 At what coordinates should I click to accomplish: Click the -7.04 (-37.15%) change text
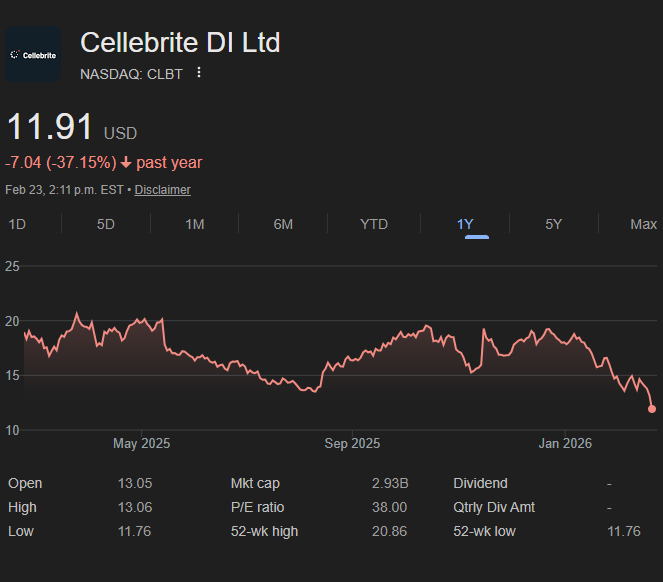click(x=61, y=163)
